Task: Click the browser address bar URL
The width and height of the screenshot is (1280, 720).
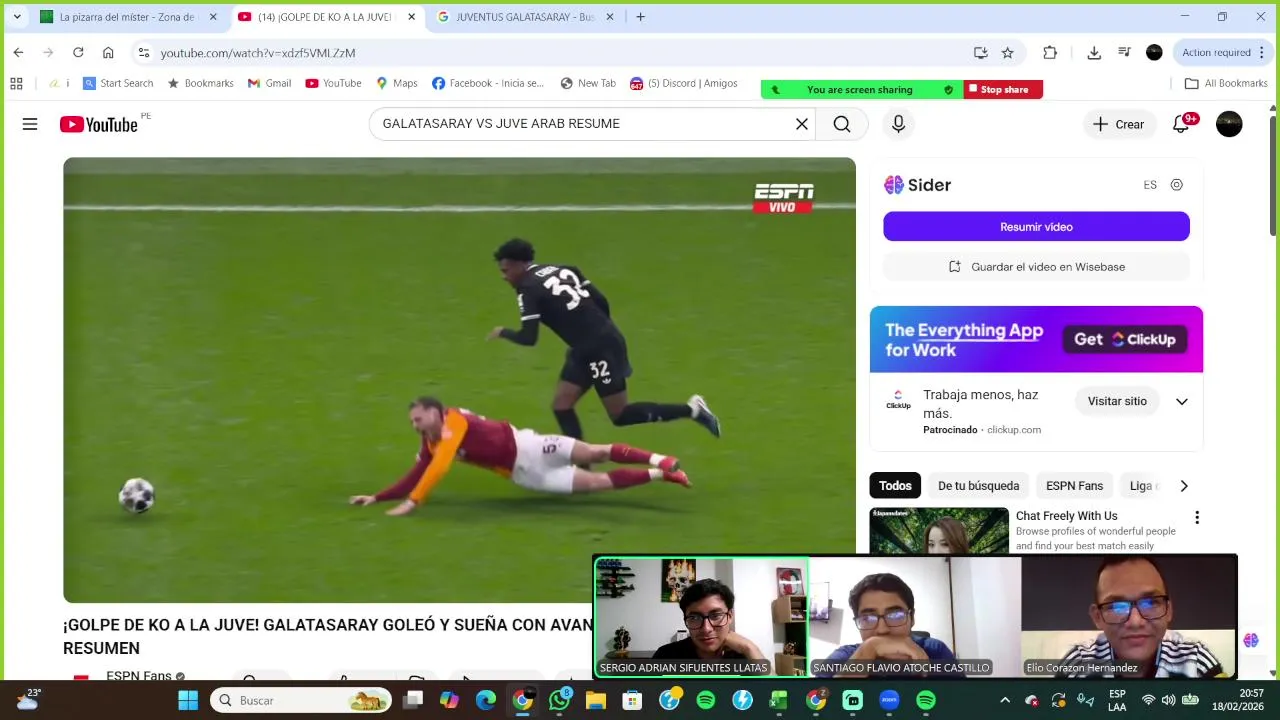Action: (258, 53)
